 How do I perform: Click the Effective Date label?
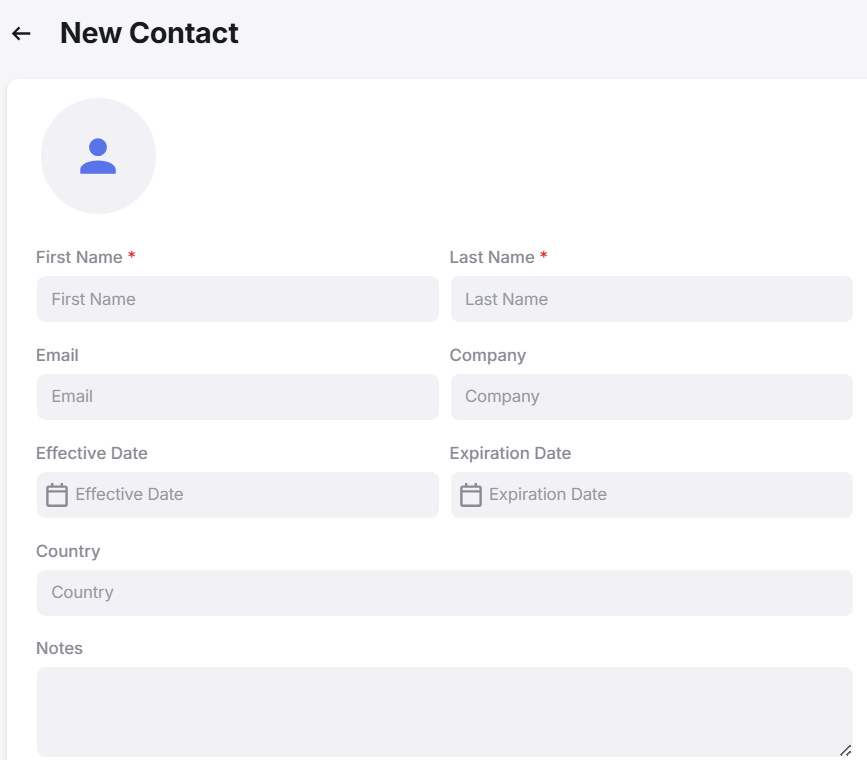pos(92,453)
